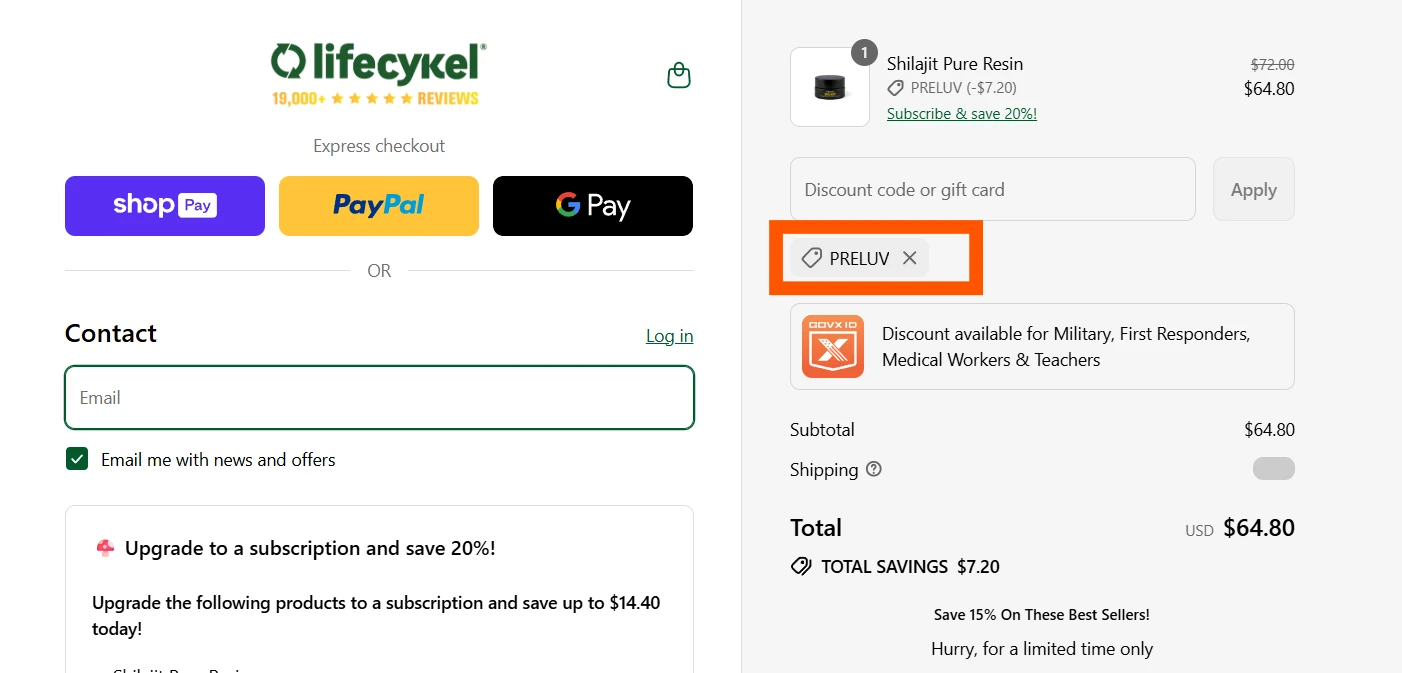Click the discount code or gift card field
Image resolution: width=1402 pixels, height=673 pixels.
(993, 189)
